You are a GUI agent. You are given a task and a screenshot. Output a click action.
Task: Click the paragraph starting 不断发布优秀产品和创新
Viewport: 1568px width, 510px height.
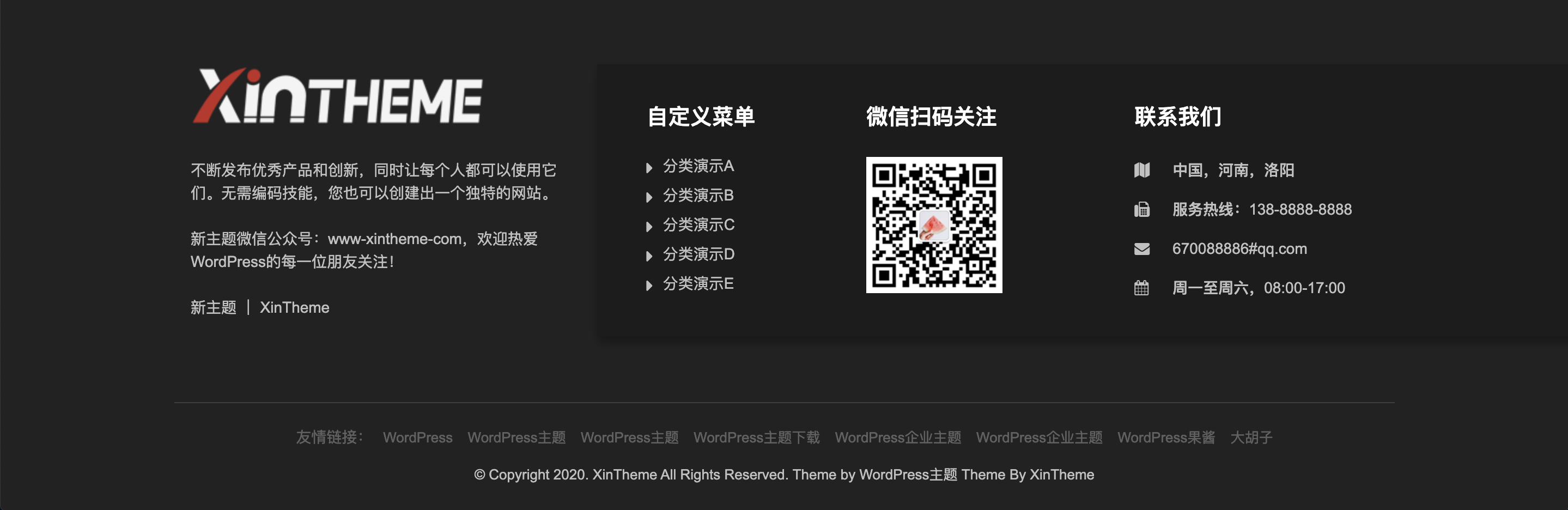point(374,181)
